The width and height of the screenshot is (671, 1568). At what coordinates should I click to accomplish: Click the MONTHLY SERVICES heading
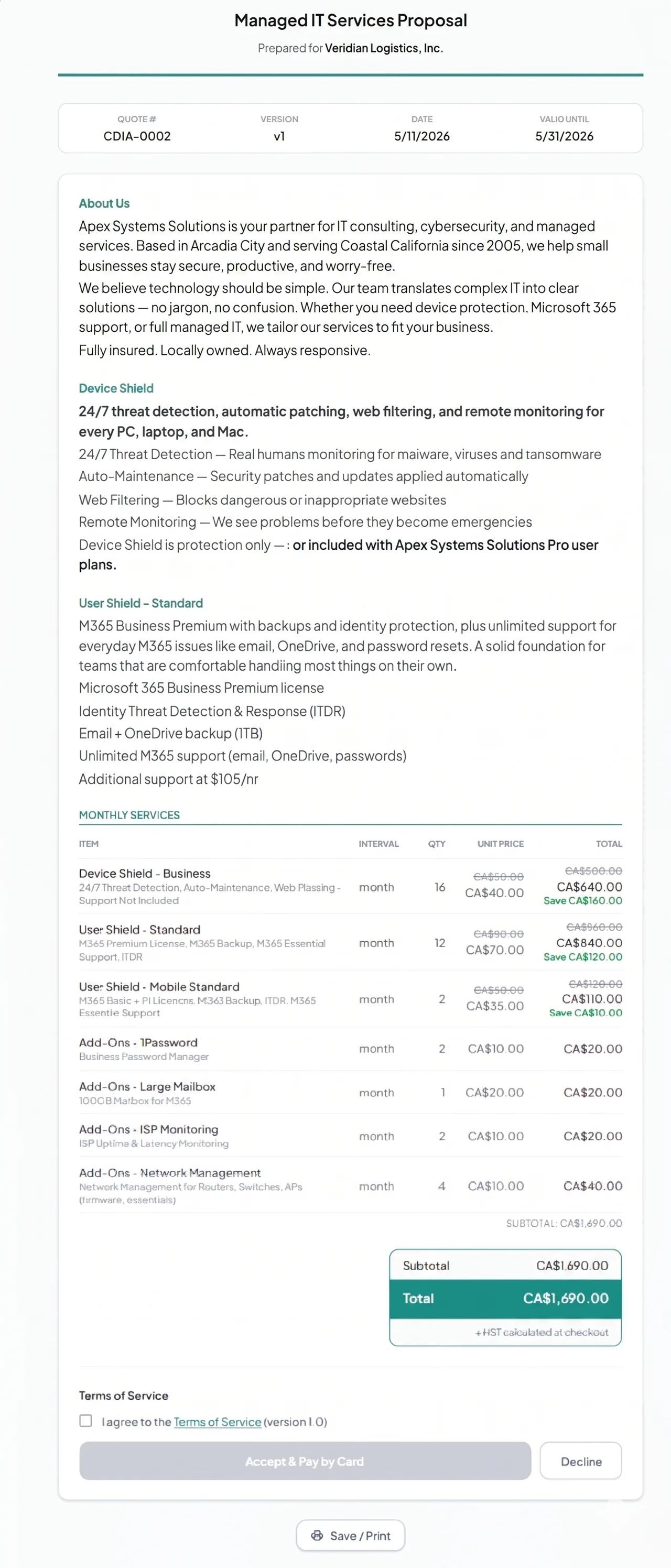[x=129, y=815]
